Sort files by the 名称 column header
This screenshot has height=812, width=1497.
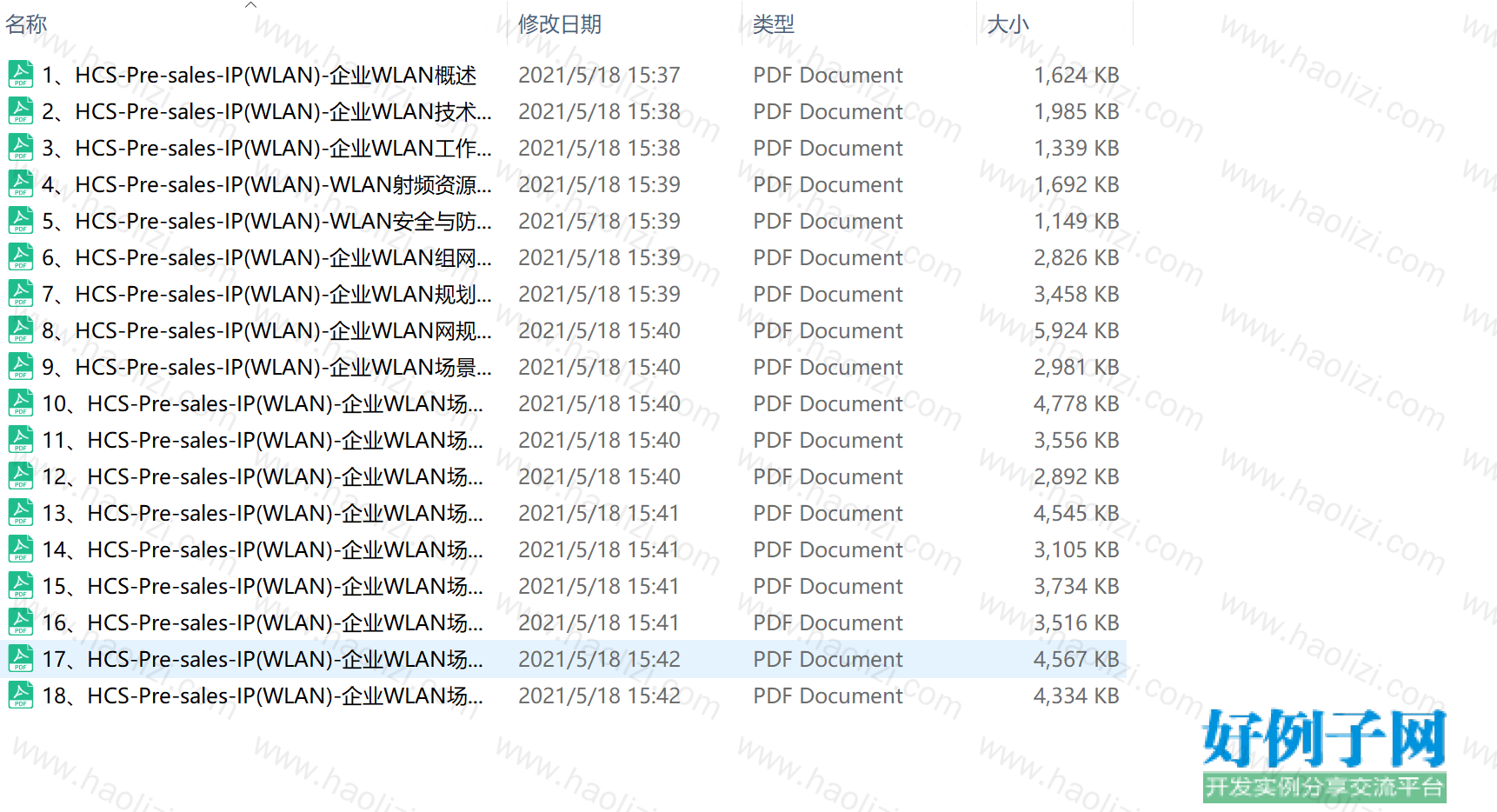(x=26, y=24)
